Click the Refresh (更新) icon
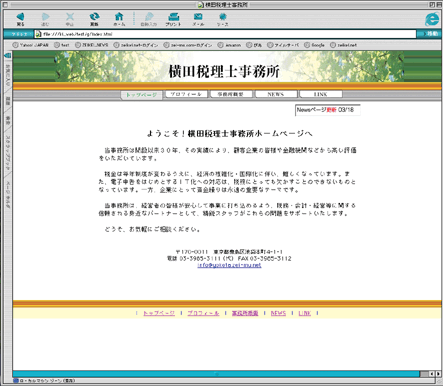 (x=94, y=17)
